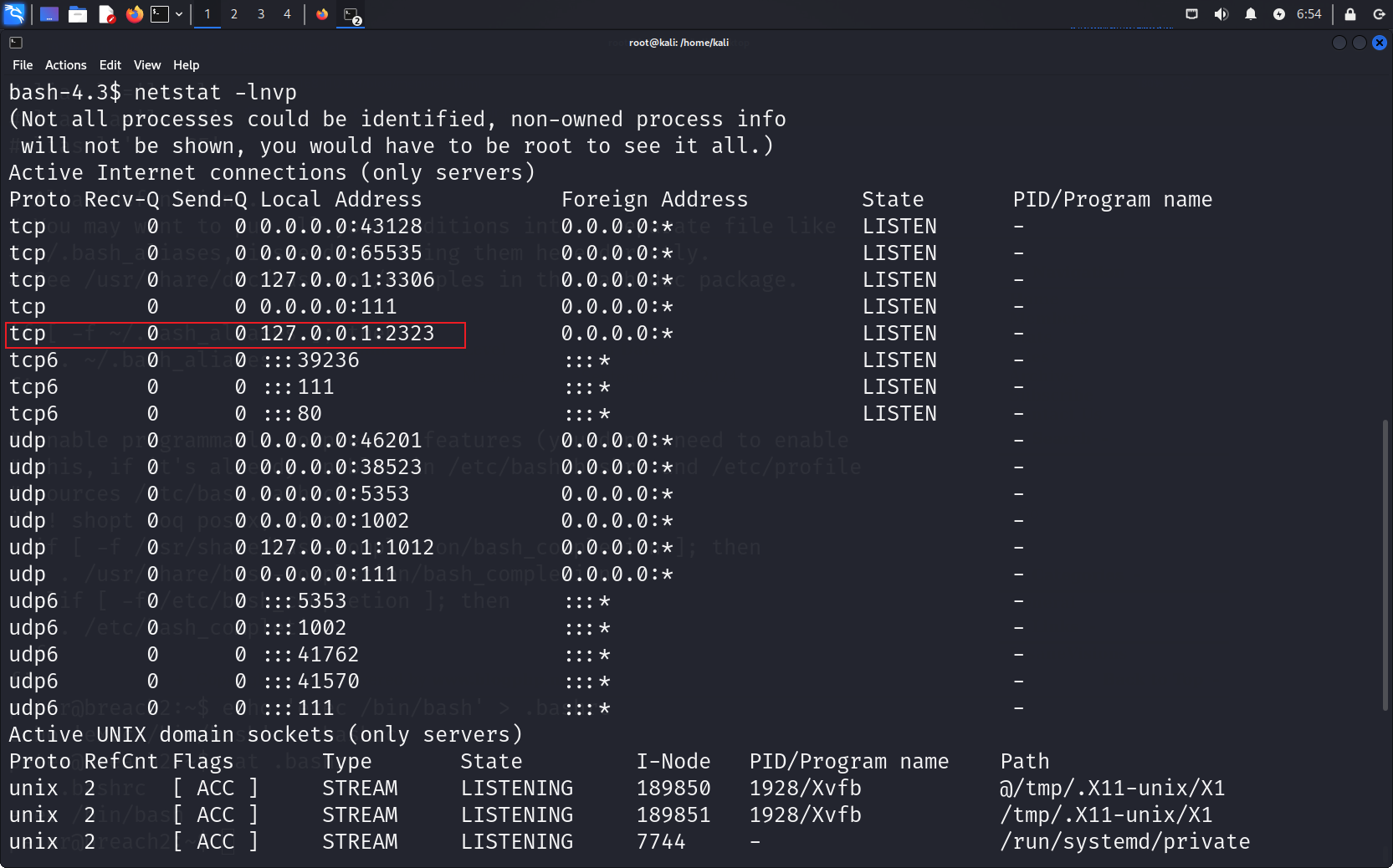Click local address 127.0.0.1:2323
The height and width of the screenshot is (868, 1393).
tap(347, 334)
